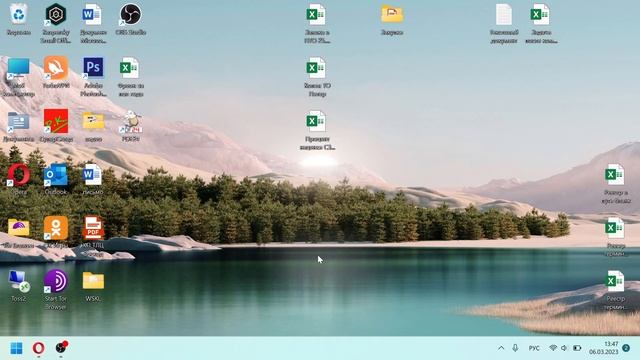640x360 pixels.
Task: Select the Excel file beside the text document
Action: point(540,15)
